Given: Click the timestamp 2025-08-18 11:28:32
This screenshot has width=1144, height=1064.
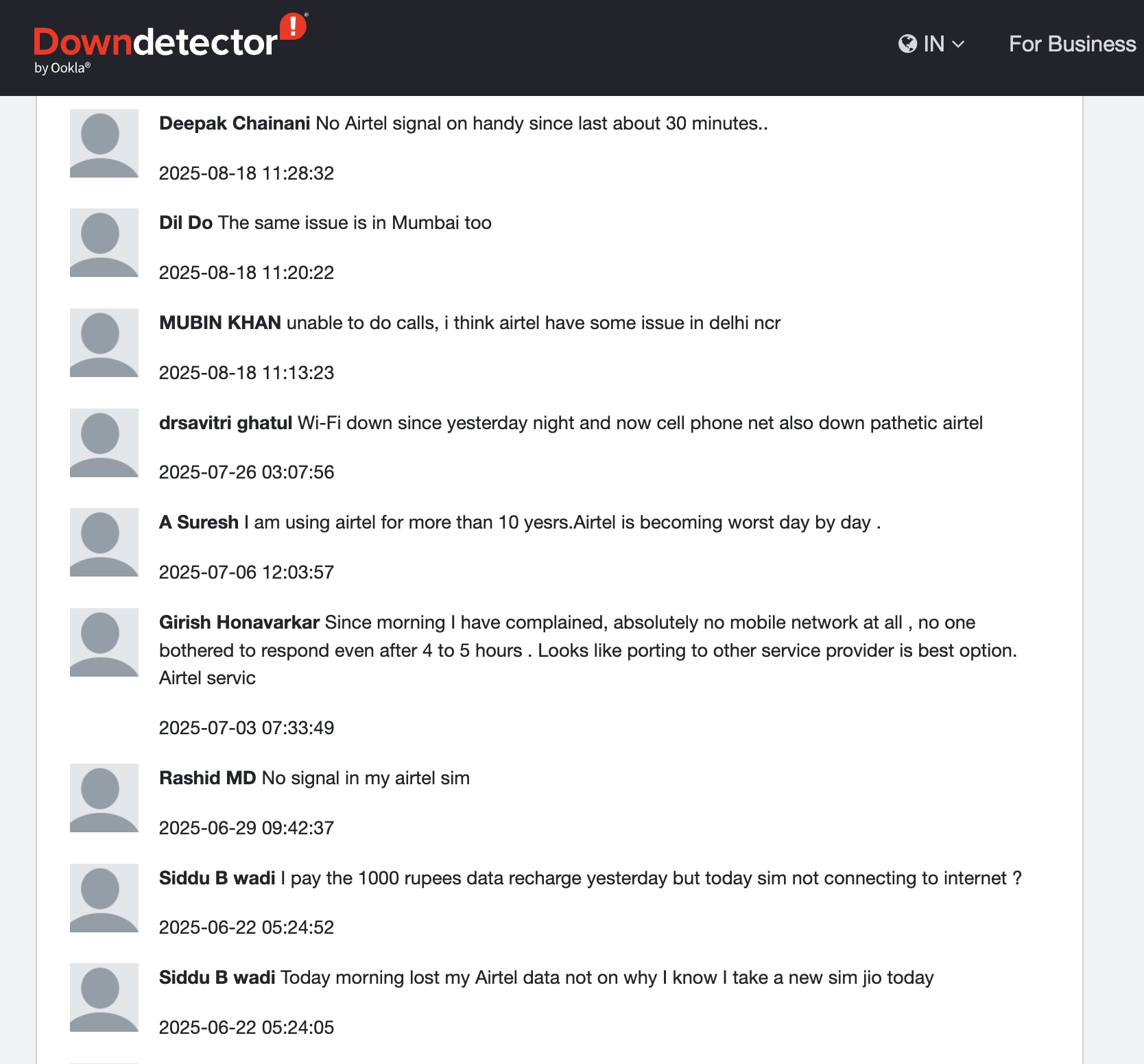Looking at the screenshot, I should (246, 173).
